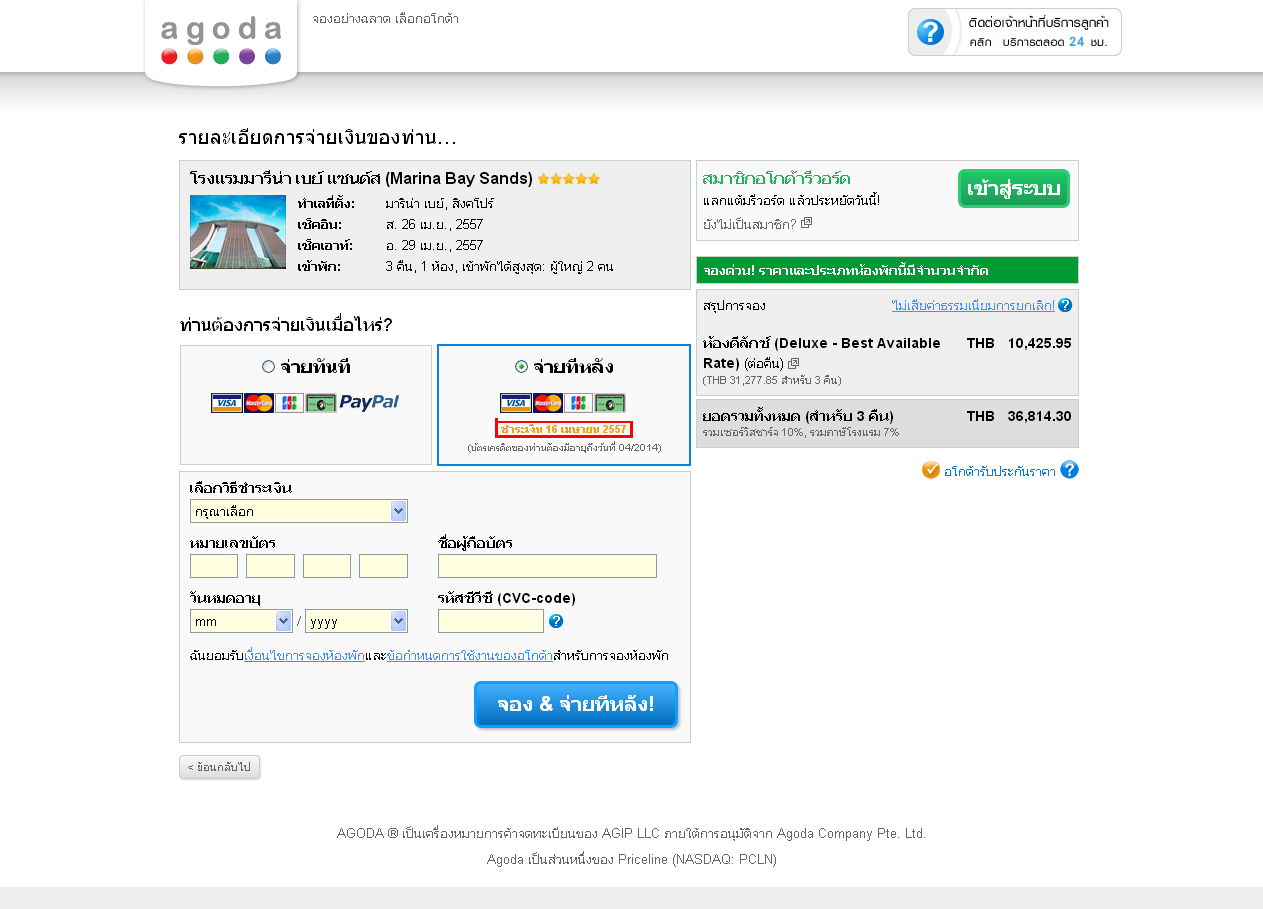Click the Agoda logo

(x=221, y=42)
